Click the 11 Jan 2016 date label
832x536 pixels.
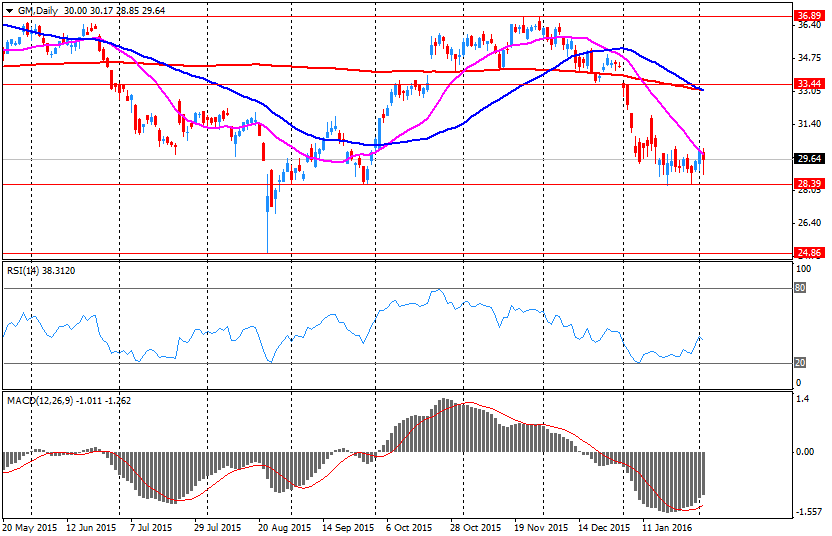667,528
